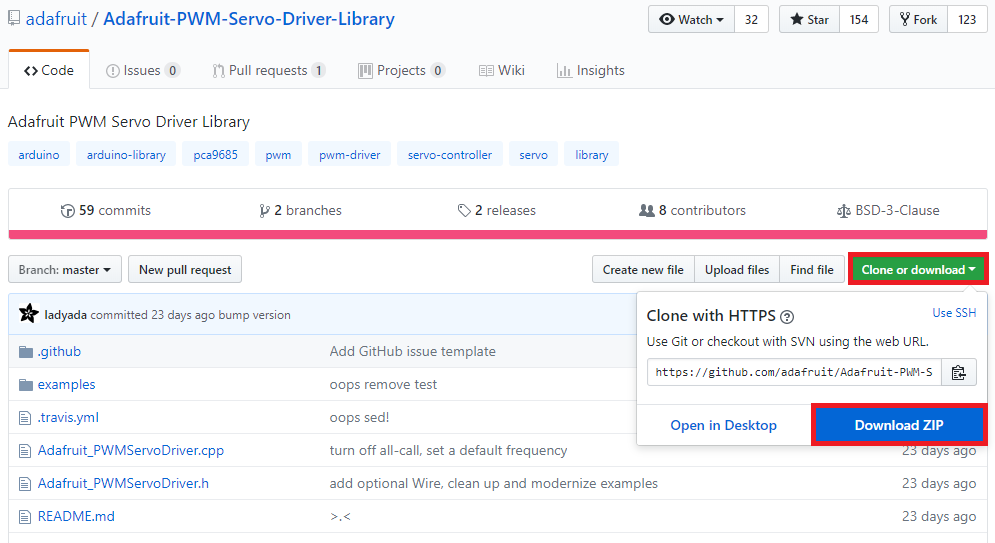Copy clone URL with clipboard icon
995x543 pixels.
pos(958,373)
